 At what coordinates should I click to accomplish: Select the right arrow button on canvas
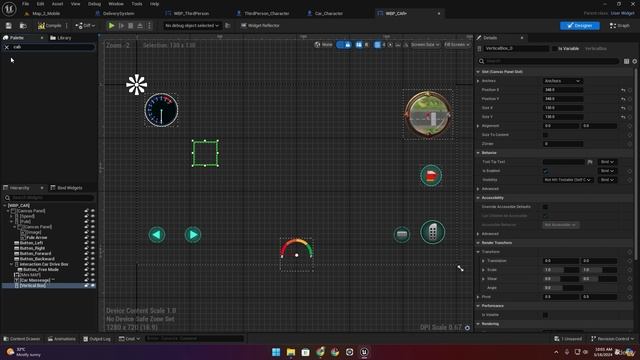click(x=193, y=235)
